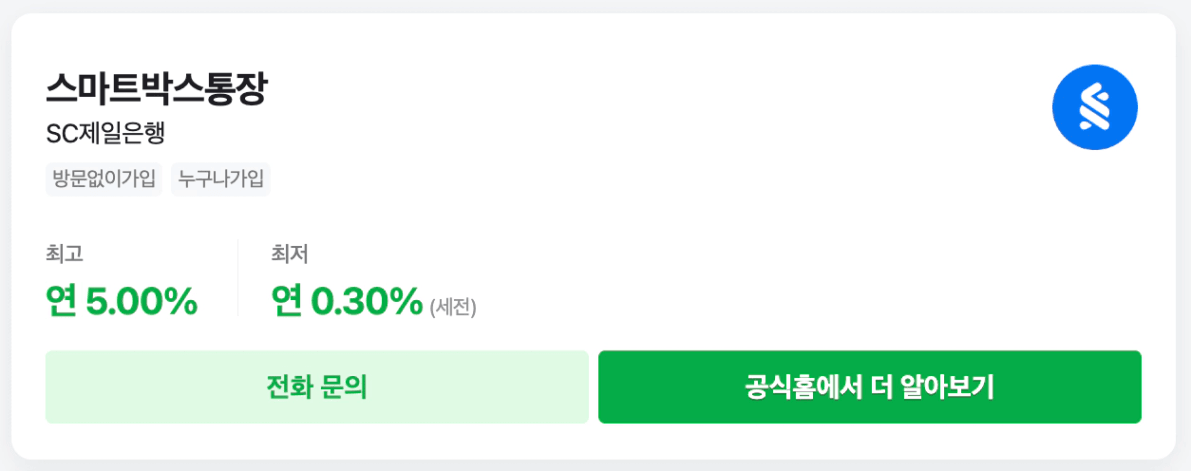The height and width of the screenshot is (471, 1191).
Task: Click the 연 0.30% minimum rate
Action: 347,301
